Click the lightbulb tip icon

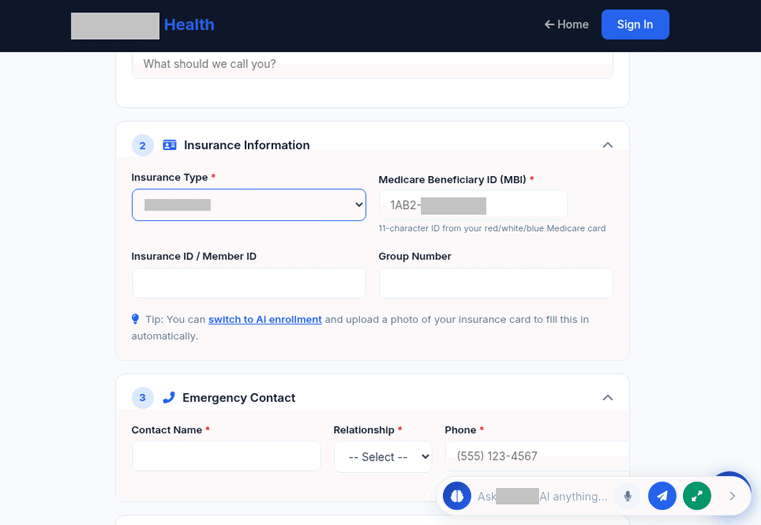[136, 319]
